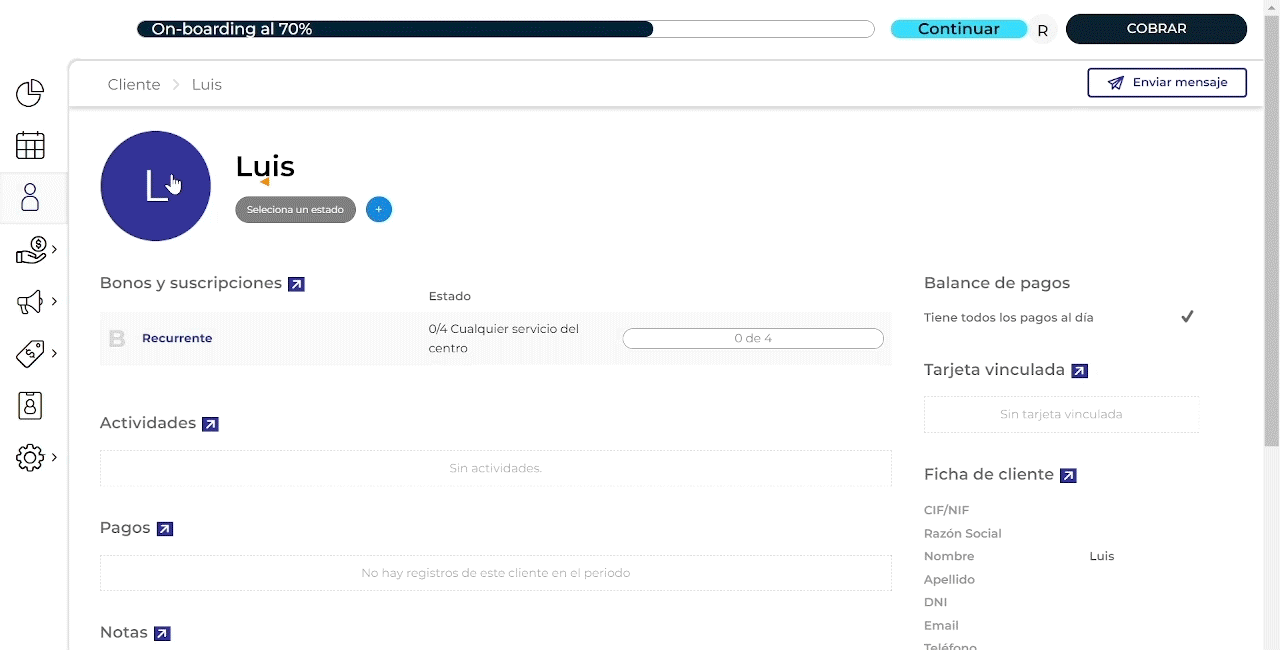Image resolution: width=1280 pixels, height=650 pixels.
Task: Open the clients person sidebar icon
Action: (x=30, y=197)
